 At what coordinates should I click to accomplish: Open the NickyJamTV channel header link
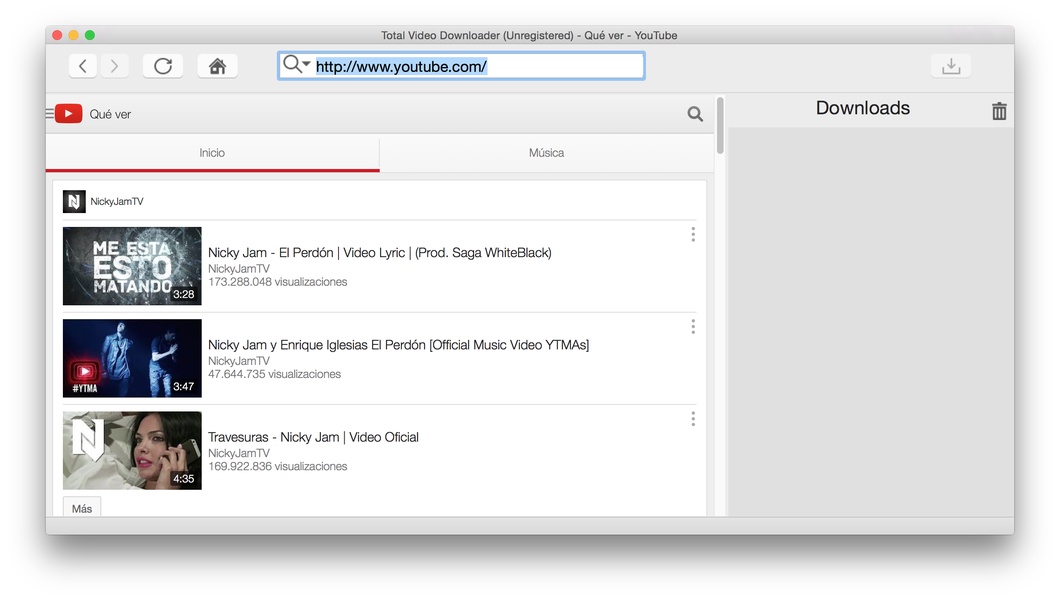(x=117, y=201)
